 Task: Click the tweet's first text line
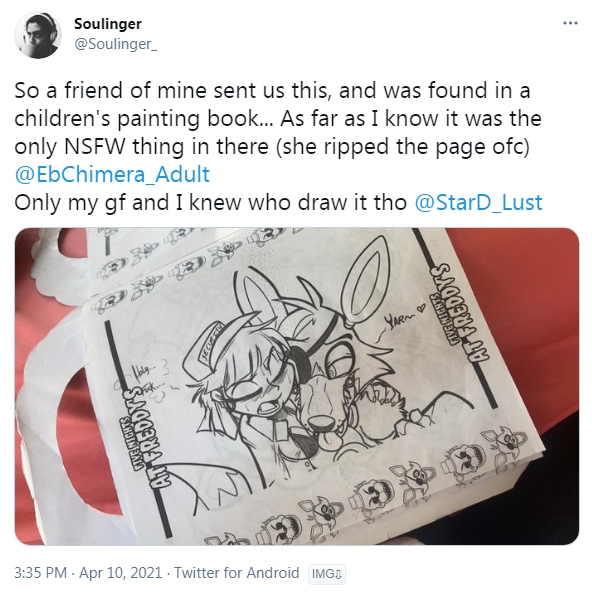click(272, 91)
